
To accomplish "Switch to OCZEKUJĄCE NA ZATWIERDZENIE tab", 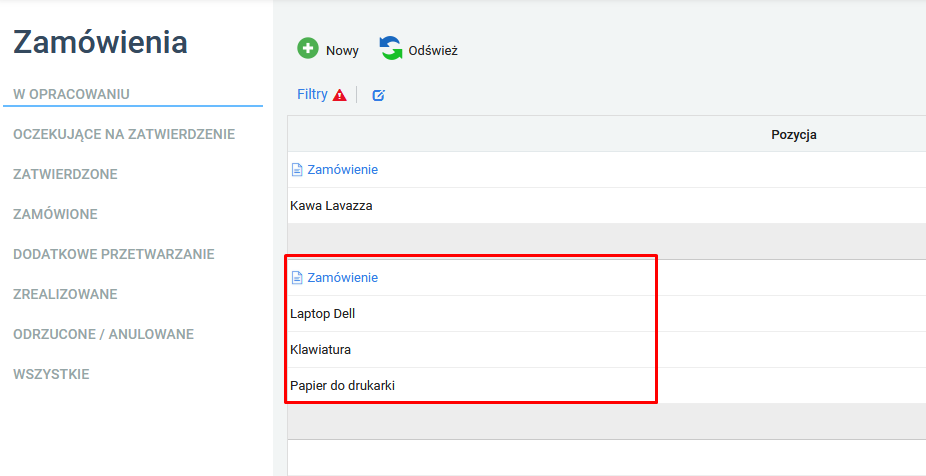I will pos(124,135).
